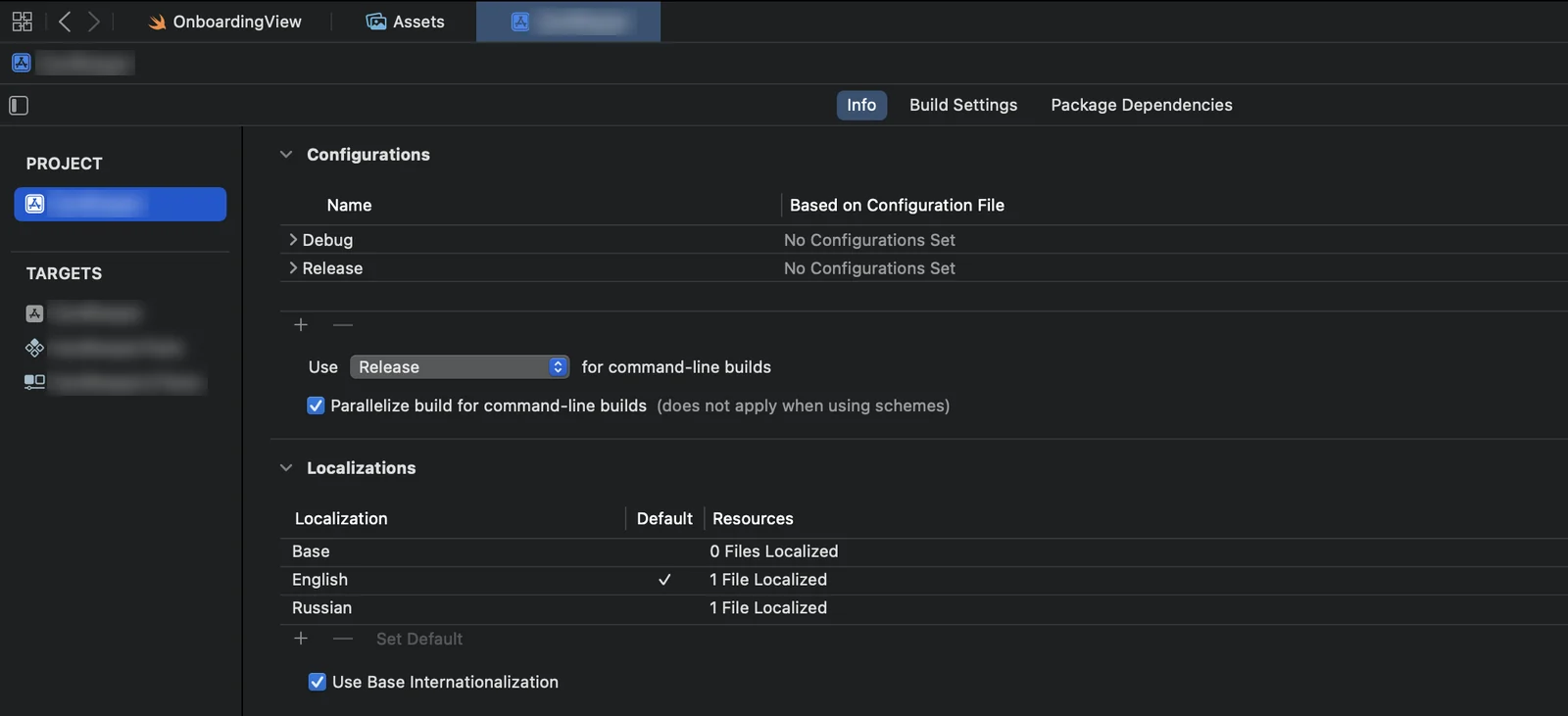
Task: Click the Resources column header
Action: pos(753,518)
